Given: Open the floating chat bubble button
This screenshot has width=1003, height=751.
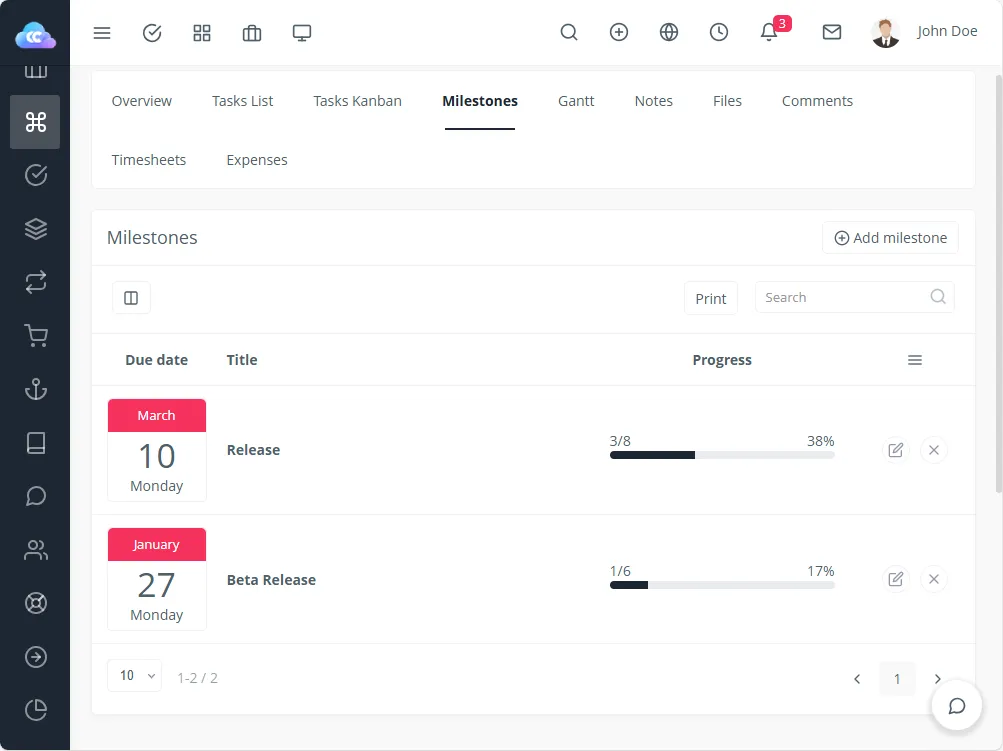Looking at the screenshot, I should (956, 706).
